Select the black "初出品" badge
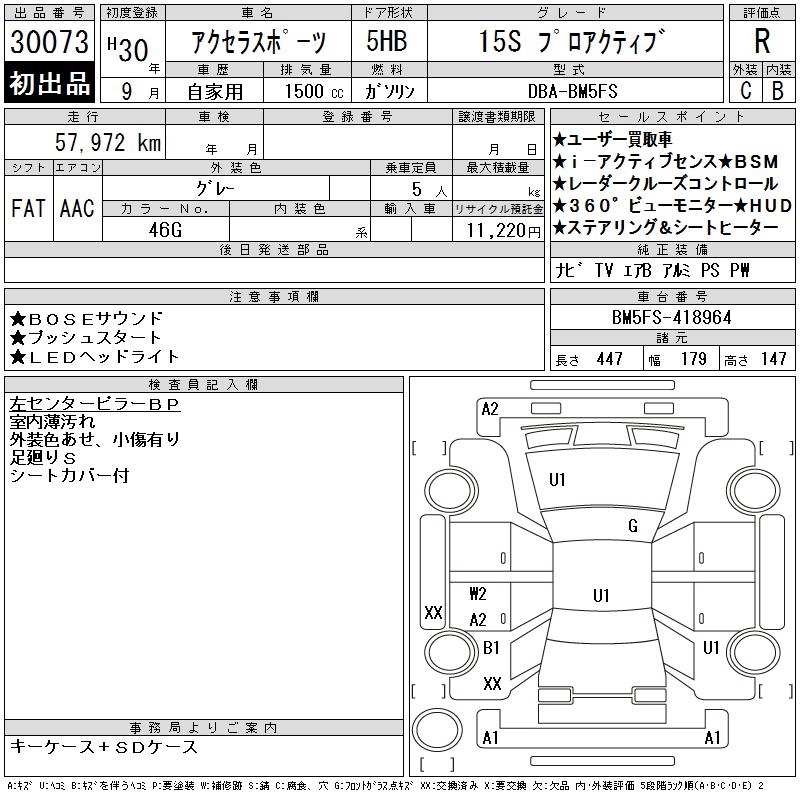Viewport: 800px width, 800px height. tap(49, 82)
